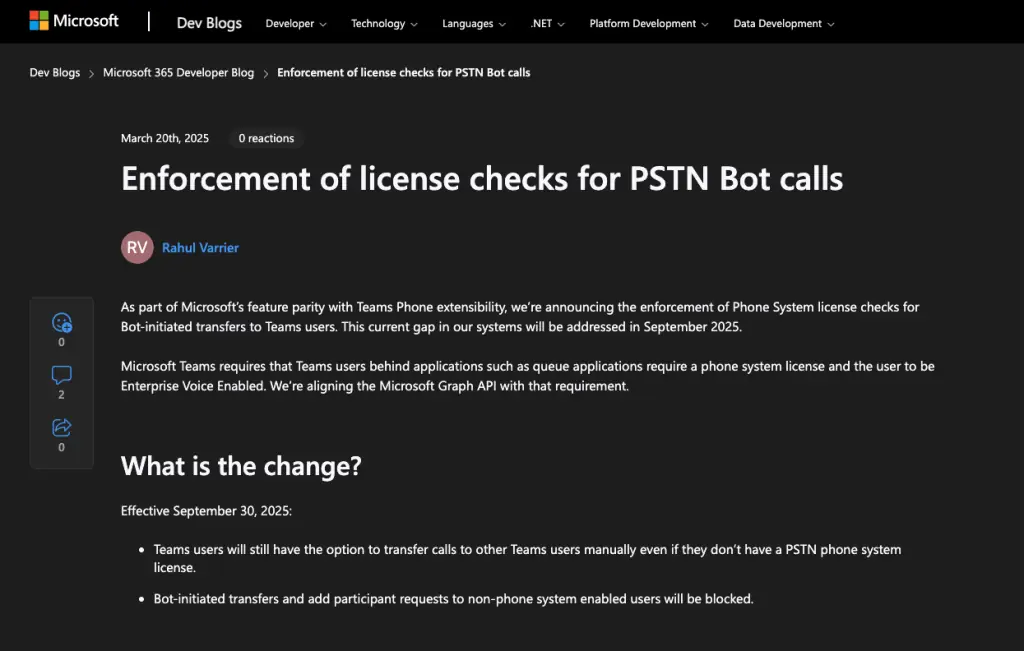Screen dimensions: 1024x651
Task: Expand the Platform Development menu
Action: tap(648, 24)
